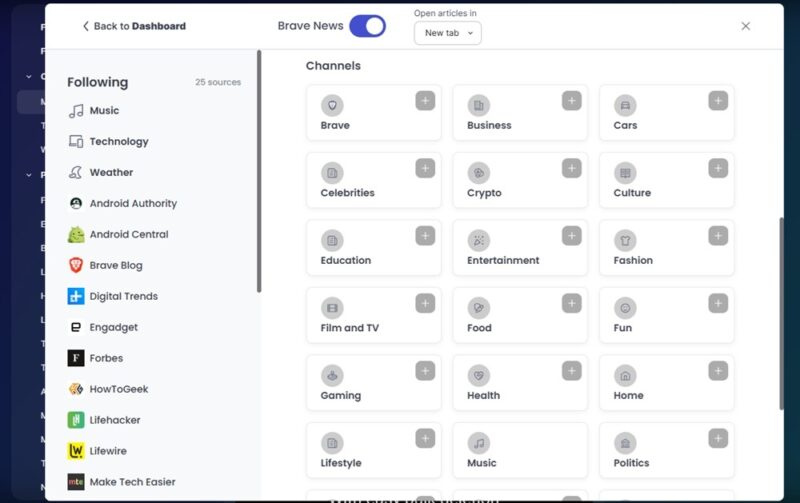The width and height of the screenshot is (800, 503).
Task: Select Weather in the Following list
Action: (111, 173)
